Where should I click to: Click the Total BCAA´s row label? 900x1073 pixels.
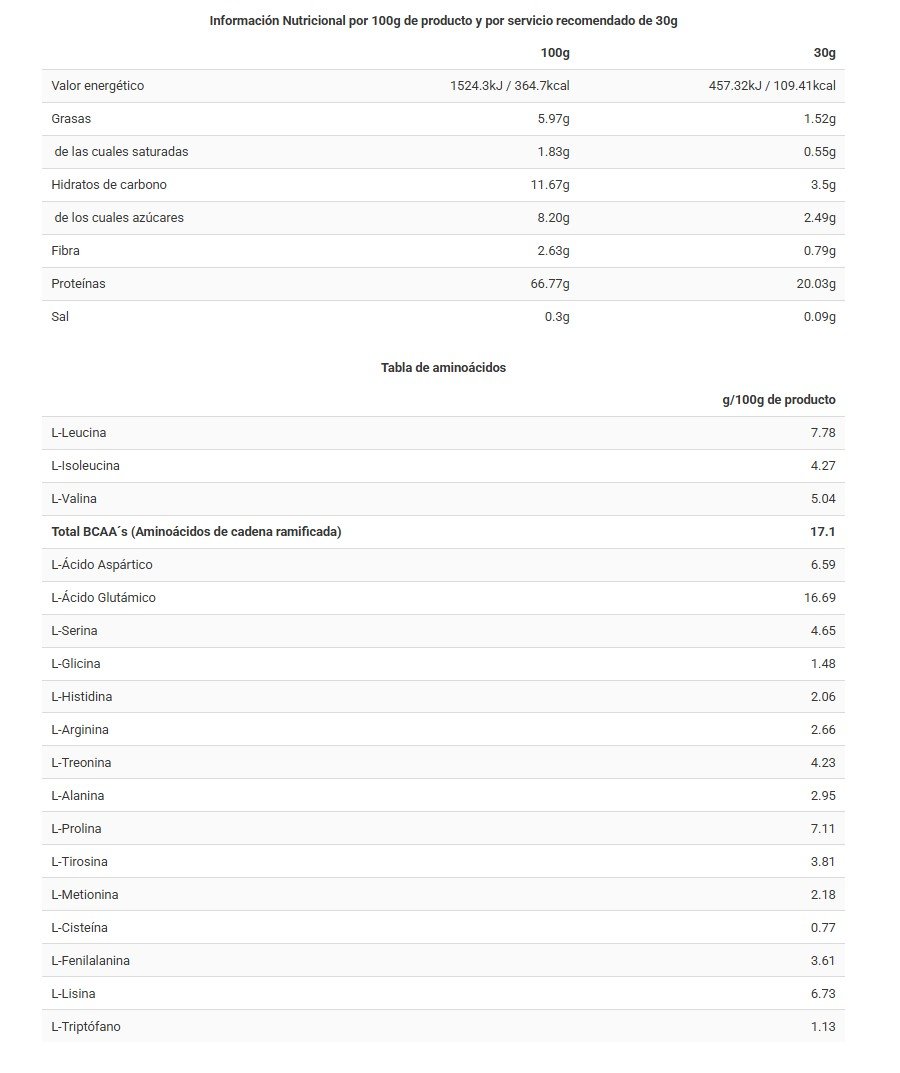[x=196, y=532]
